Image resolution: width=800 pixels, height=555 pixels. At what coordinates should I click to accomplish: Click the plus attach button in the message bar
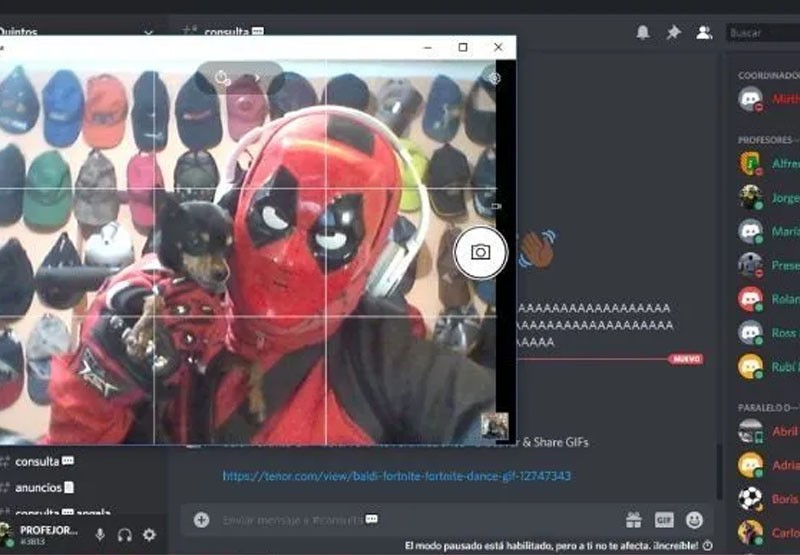(201, 520)
